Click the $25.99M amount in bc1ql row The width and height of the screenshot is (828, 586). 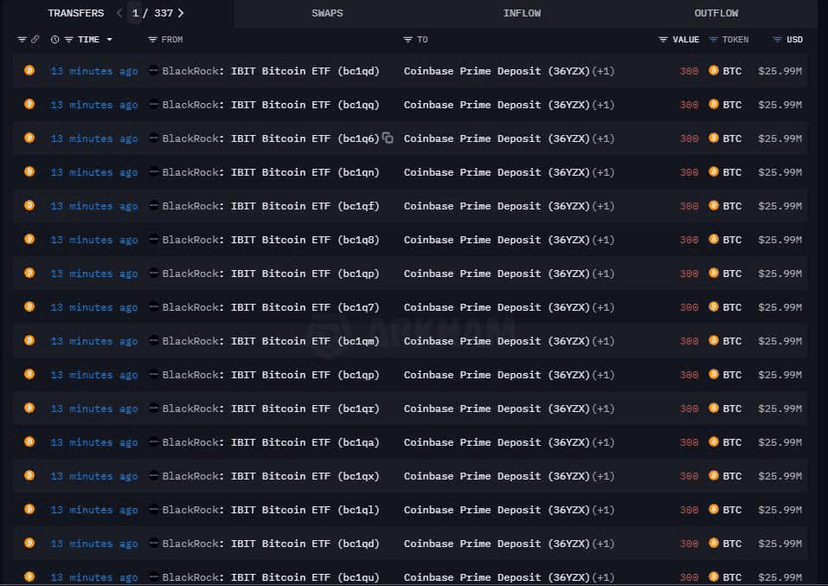[780, 510]
